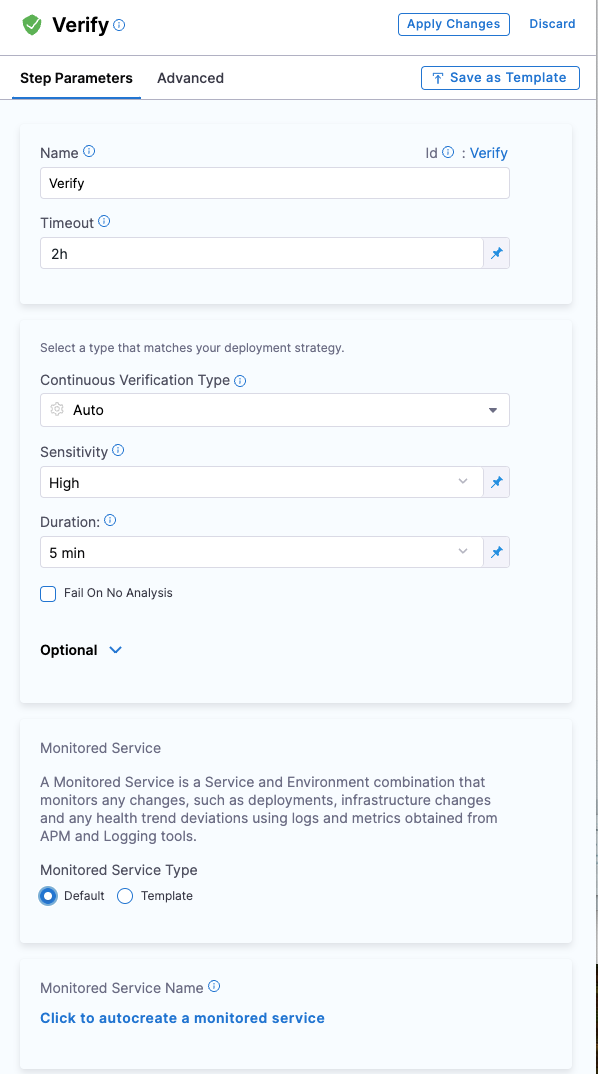Pin the Sensitivity setting
598x1074 pixels.
pos(496,482)
